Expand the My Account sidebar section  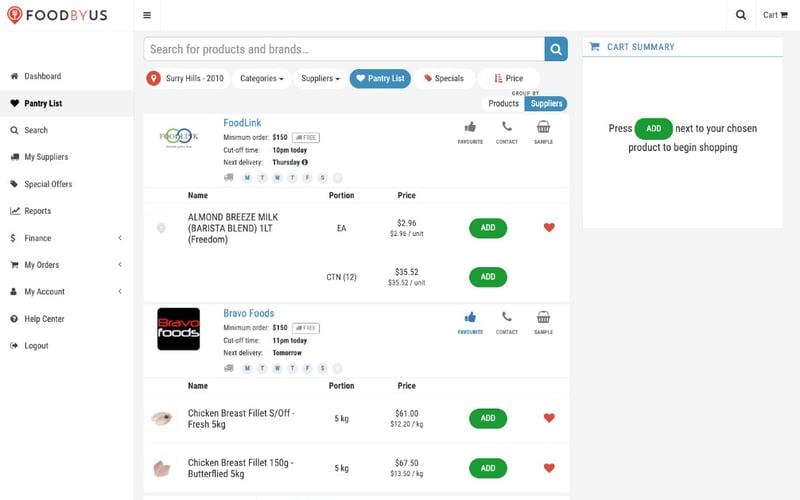tap(67, 292)
